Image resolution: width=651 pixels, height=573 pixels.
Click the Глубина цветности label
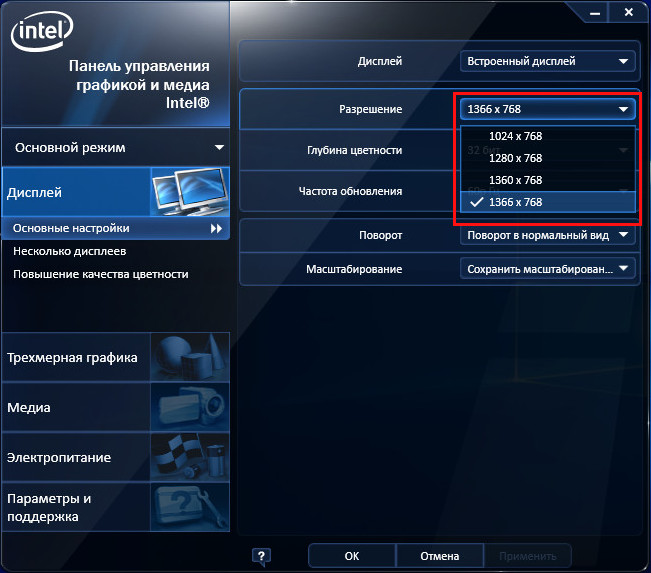click(354, 150)
